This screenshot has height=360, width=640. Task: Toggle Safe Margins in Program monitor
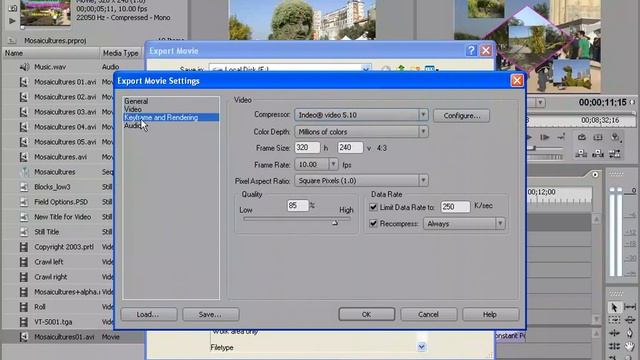tap(598, 138)
